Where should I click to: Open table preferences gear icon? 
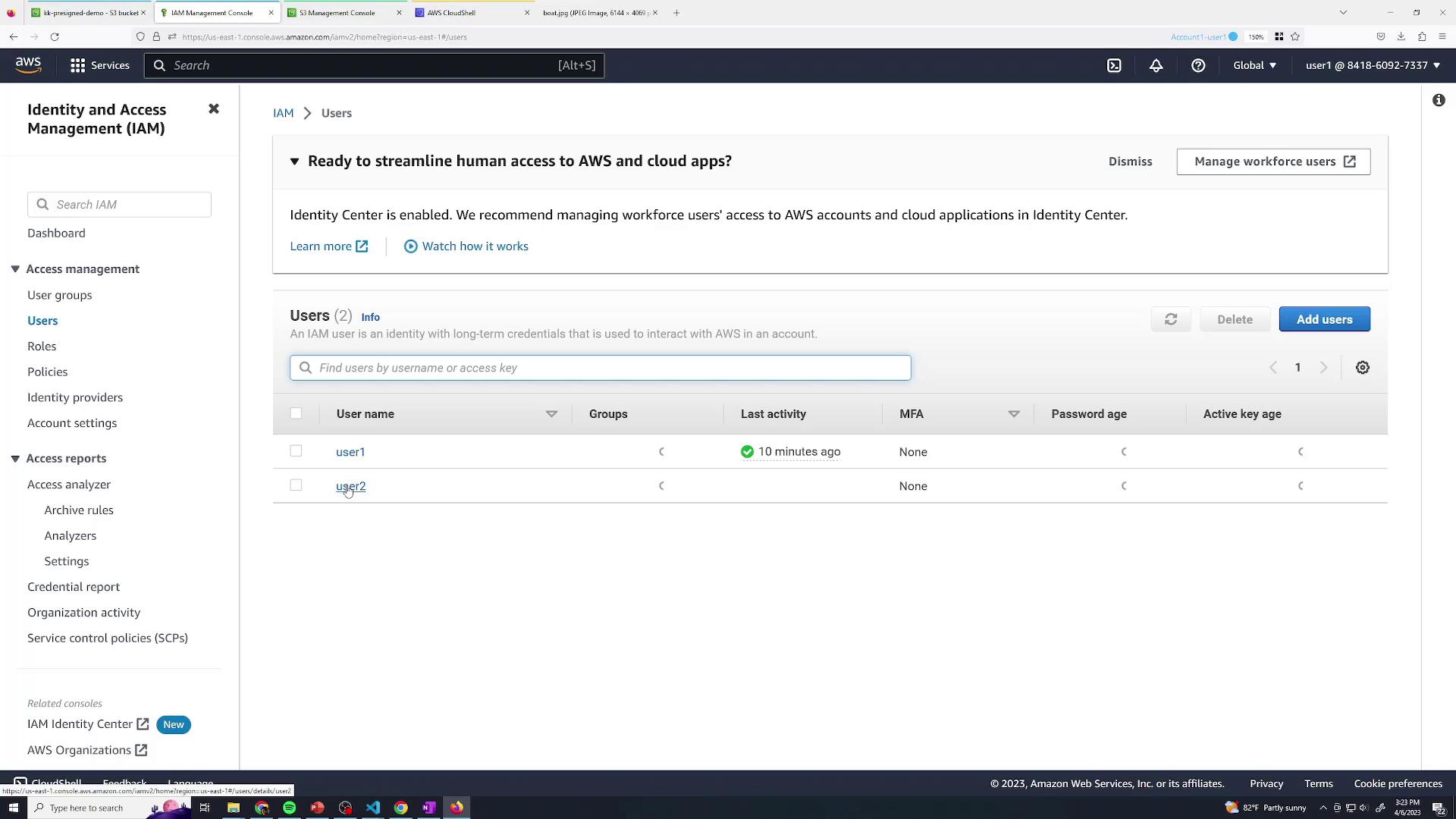coord(1363,368)
